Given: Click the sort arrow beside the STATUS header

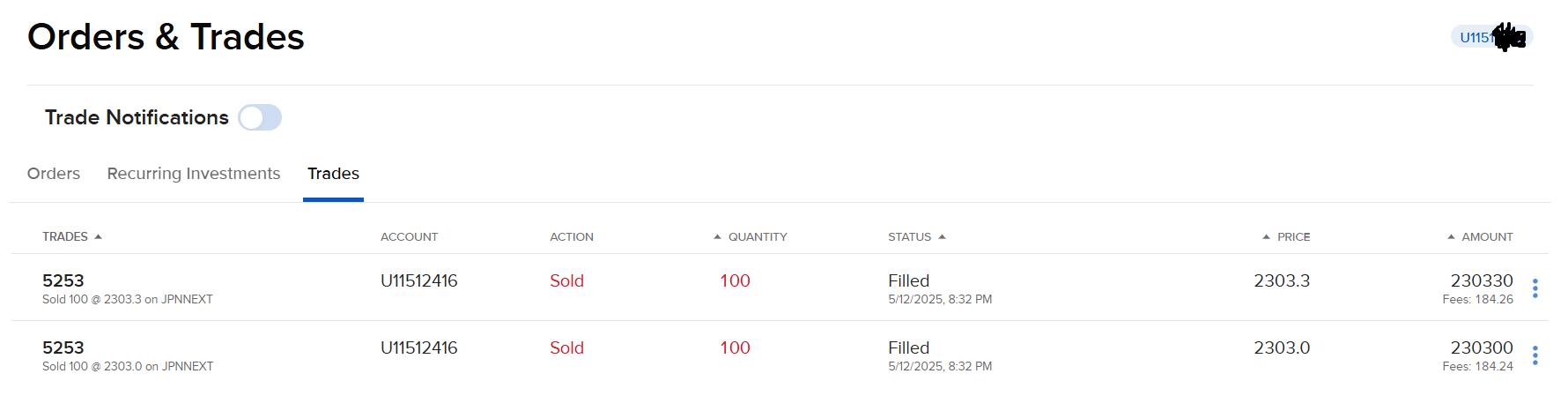Looking at the screenshot, I should pos(942,236).
